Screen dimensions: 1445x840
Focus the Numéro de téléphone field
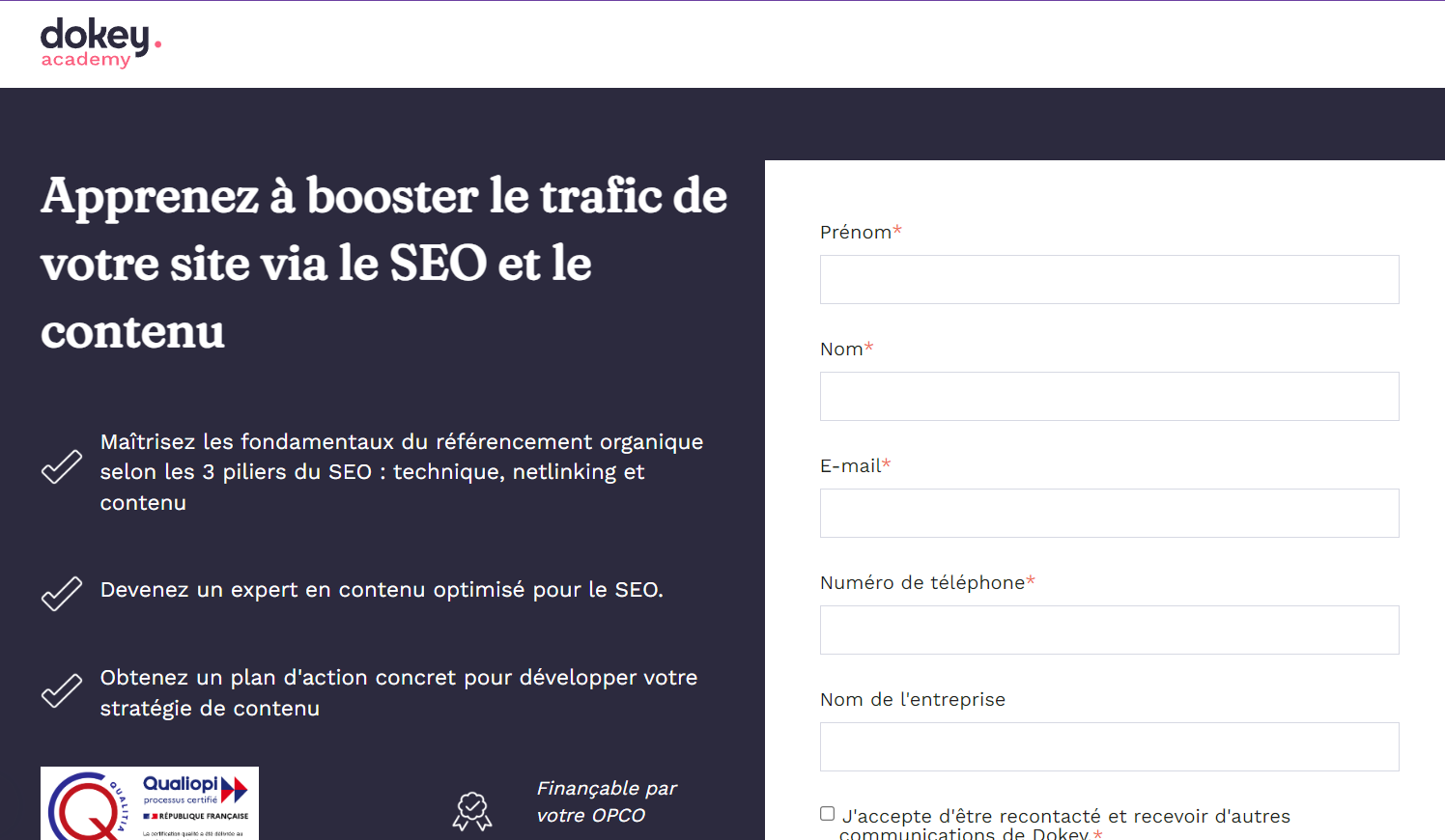click(x=1109, y=630)
